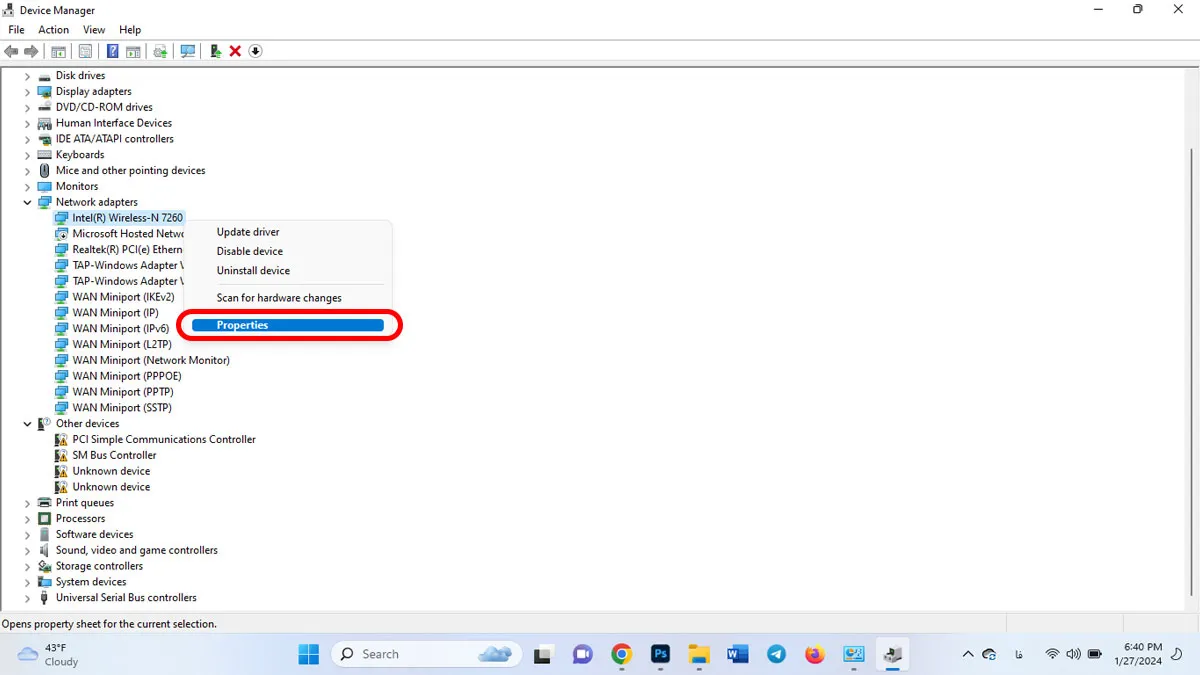Choose Update driver in context menu

coord(248,232)
